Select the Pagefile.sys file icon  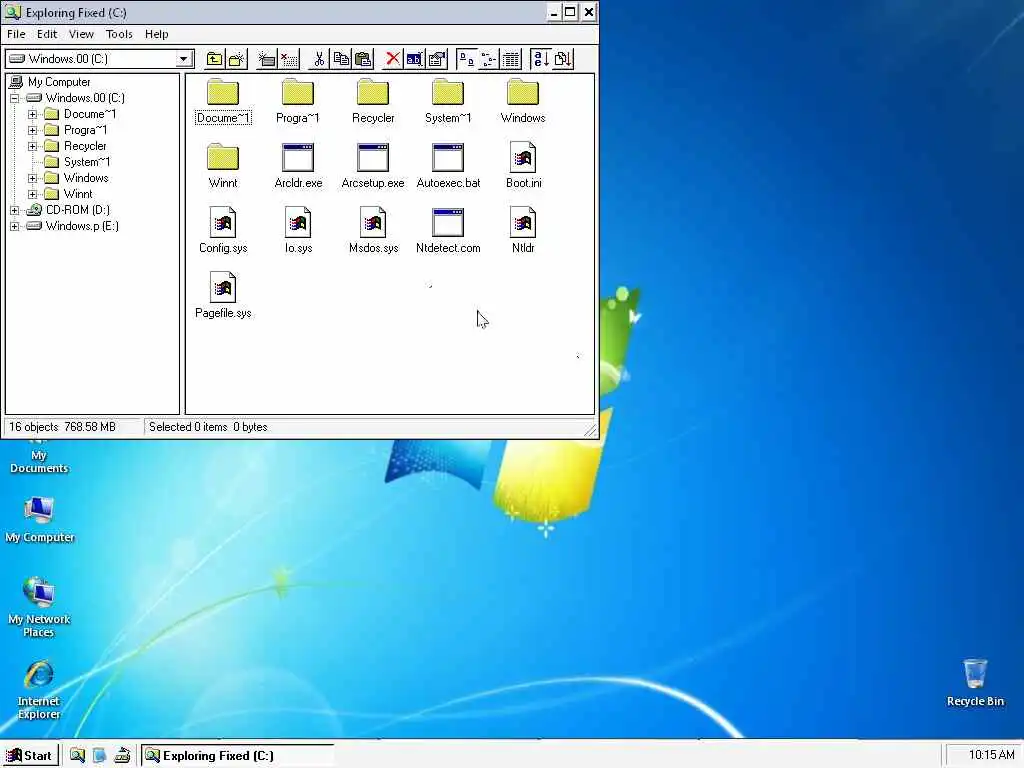click(223, 287)
